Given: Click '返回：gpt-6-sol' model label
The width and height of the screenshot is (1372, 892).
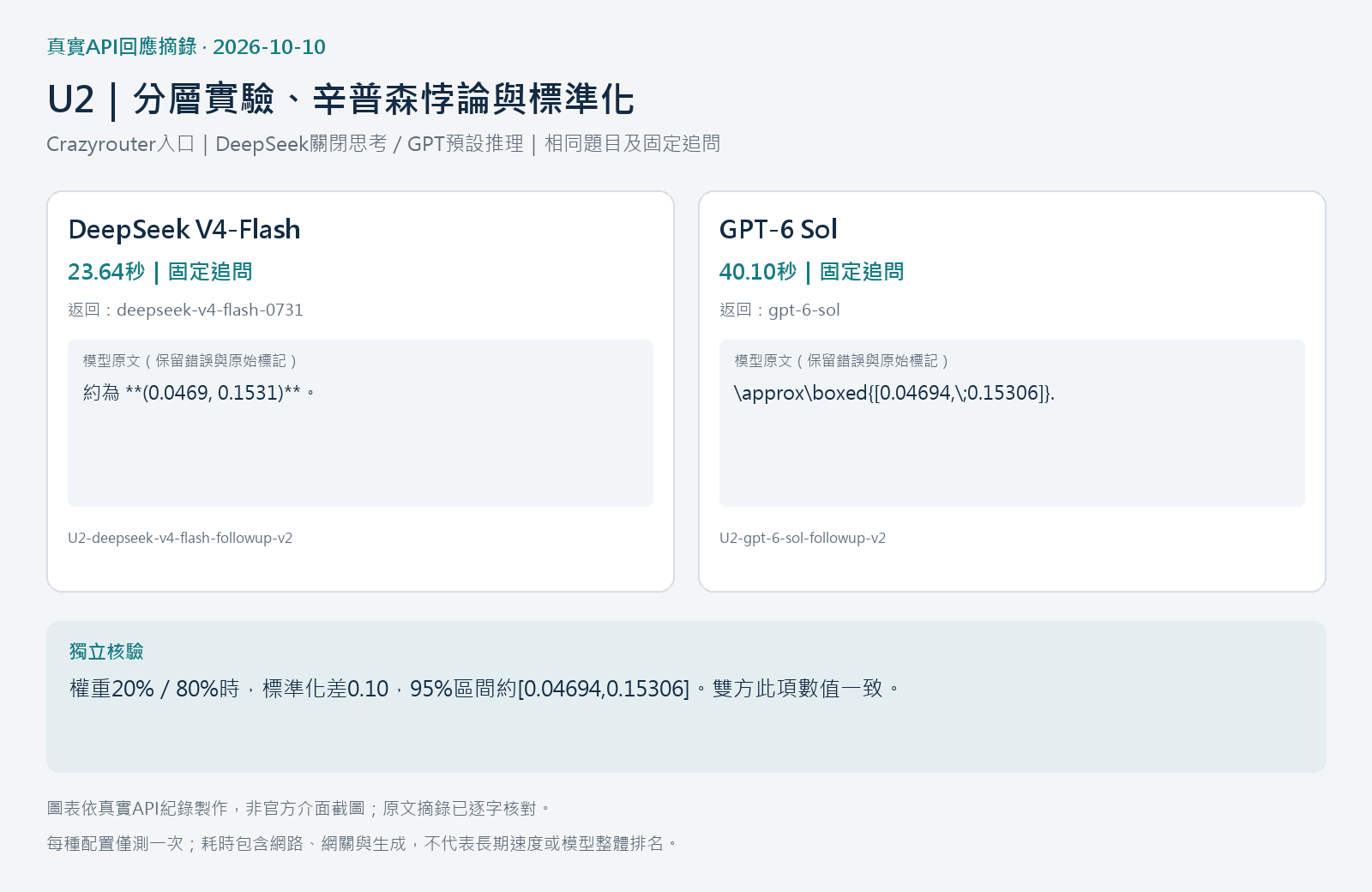Looking at the screenshot, I should click(x=779, y=310).
